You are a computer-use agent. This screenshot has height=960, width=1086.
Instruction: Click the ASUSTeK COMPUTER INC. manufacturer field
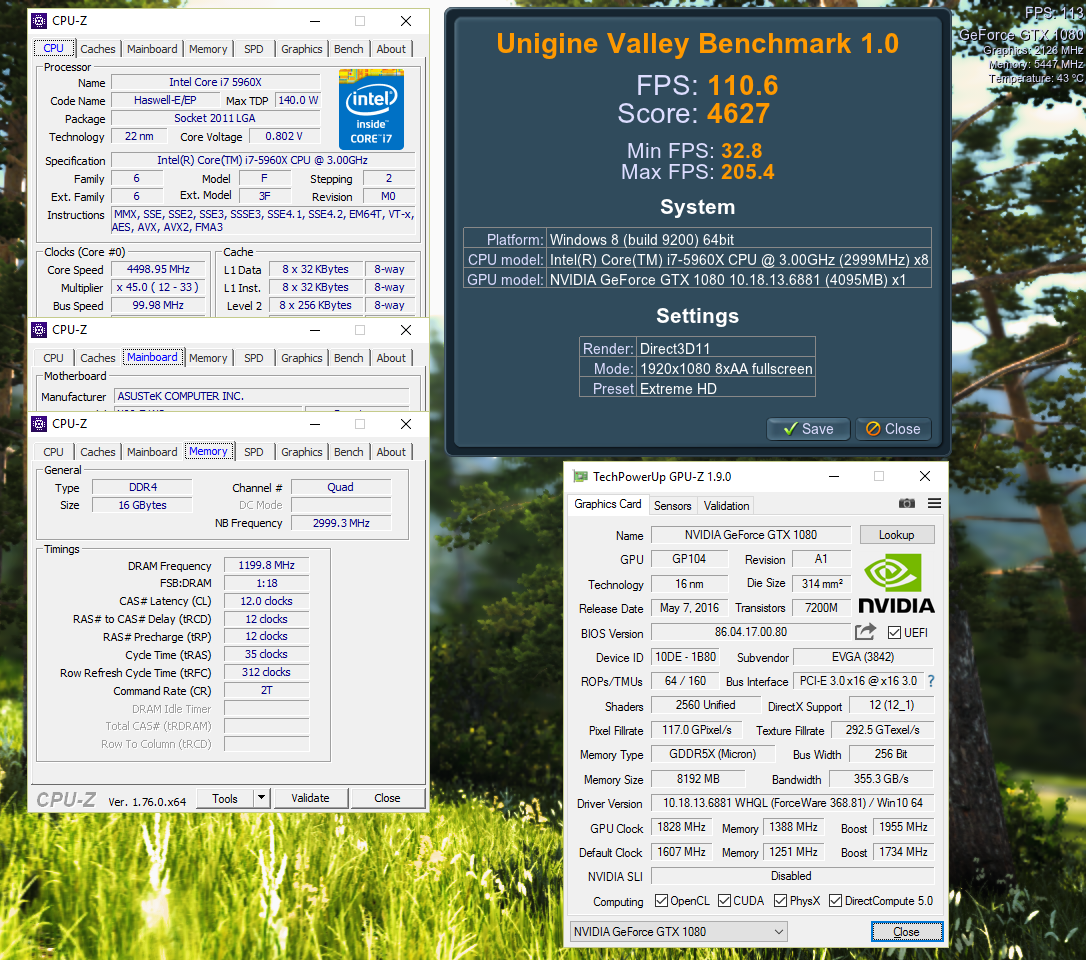(x=261, y=396)
